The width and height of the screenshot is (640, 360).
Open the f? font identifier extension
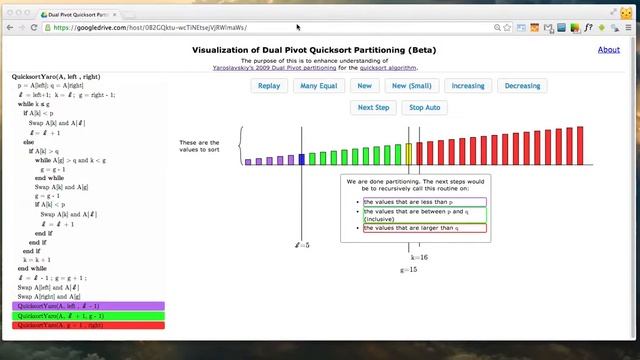pyautogui.click(x=588, y=28)
